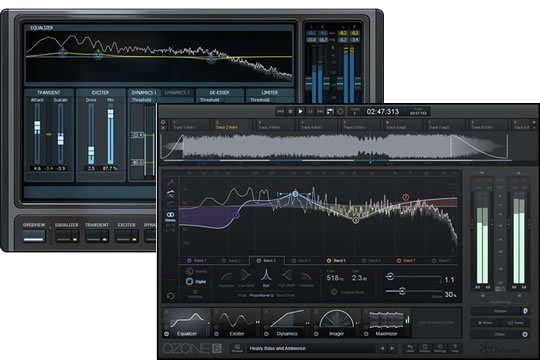
Task: Click preset name Heavy Bass and Ambience
Action: (x=278, y=348)
